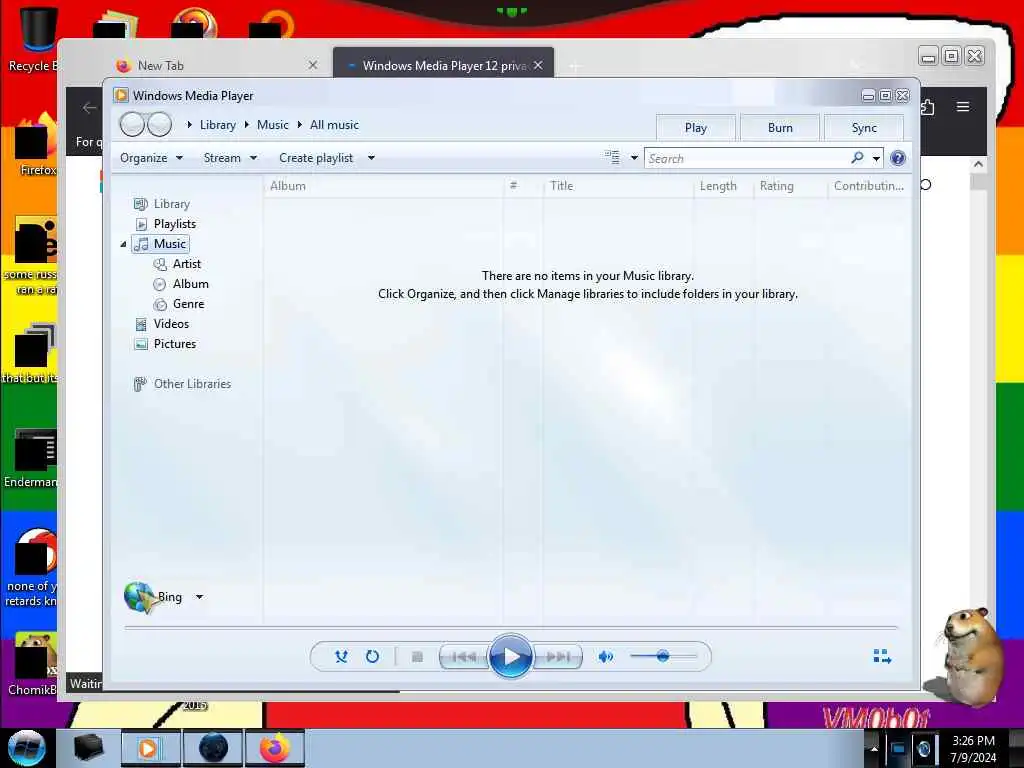This screenshot has height=768, width=1024.
Task: Sort by the Album column header
Action: 384,186
